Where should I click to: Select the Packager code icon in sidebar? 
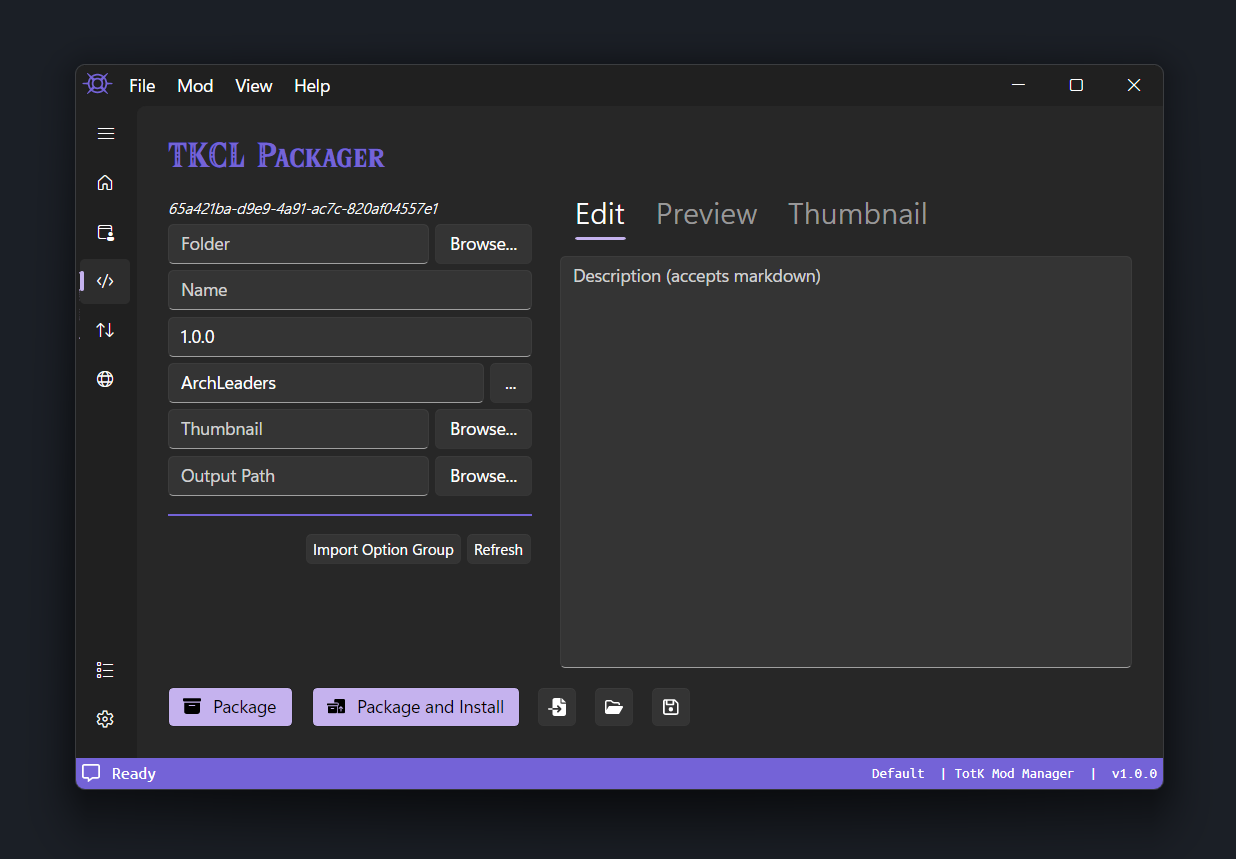pos(105,281)
